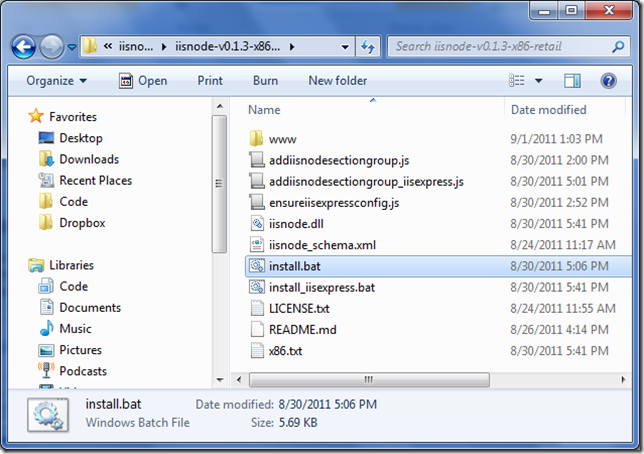Click the greyed Forward arrow button
The height and width of the screenshot is (454, 644).
51,47
